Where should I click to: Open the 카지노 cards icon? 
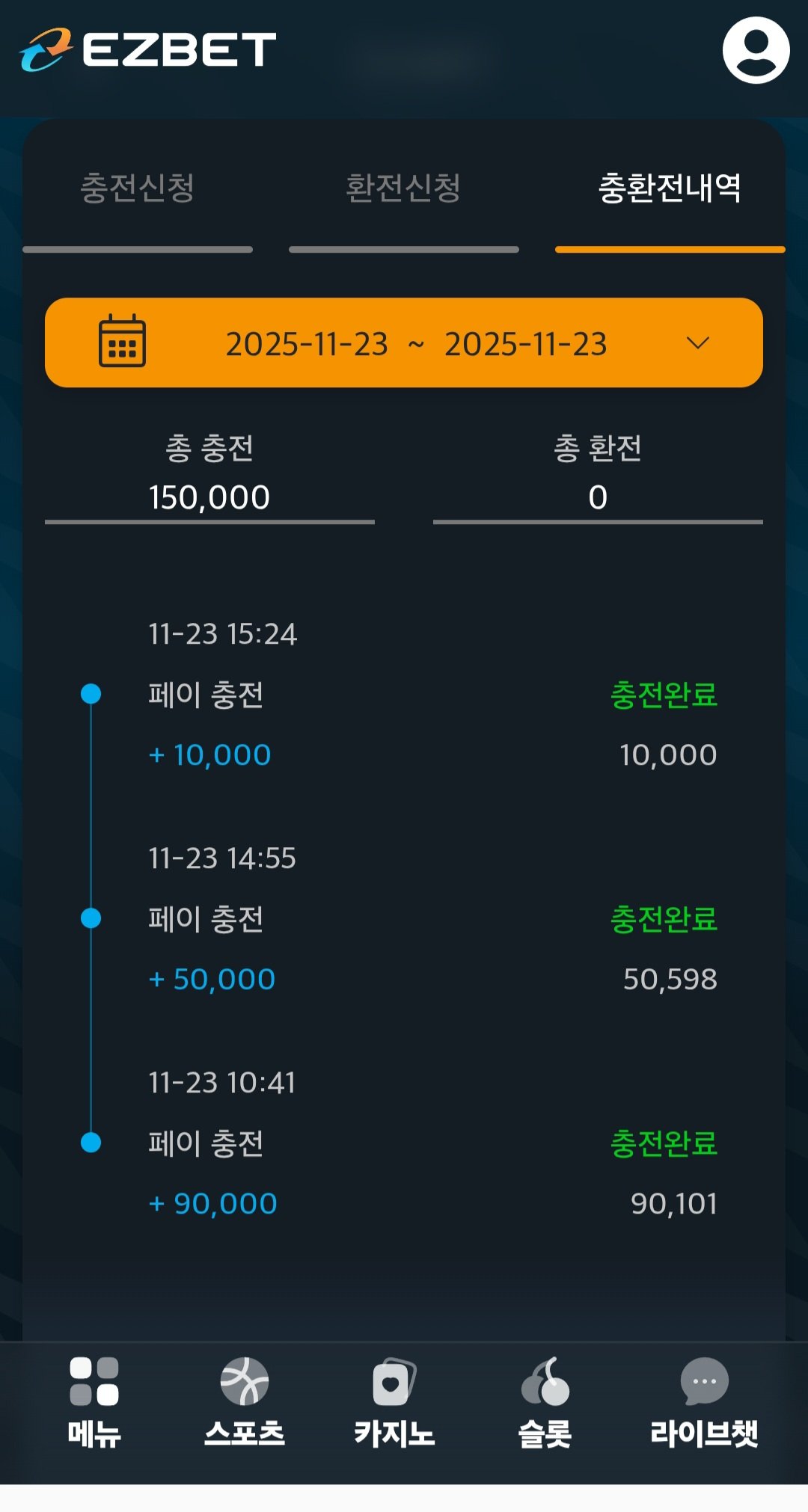pos(394,1380)
